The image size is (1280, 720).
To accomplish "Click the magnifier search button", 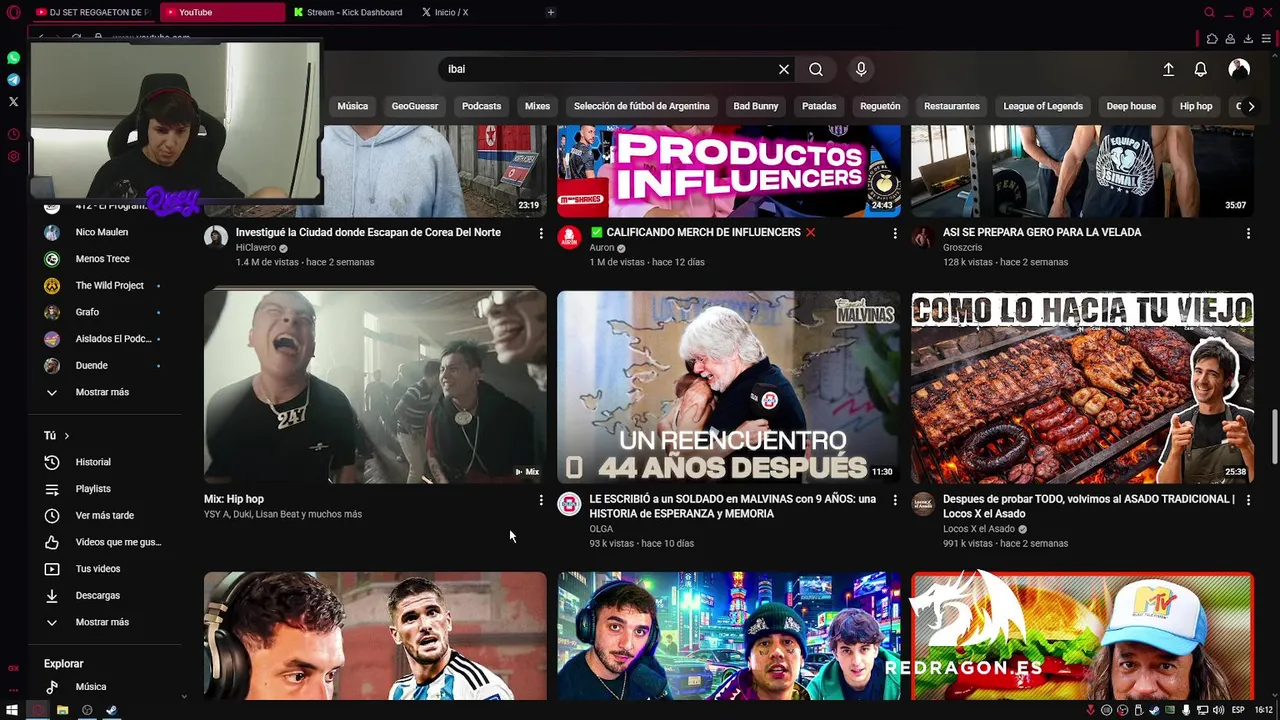I will 816,69.
